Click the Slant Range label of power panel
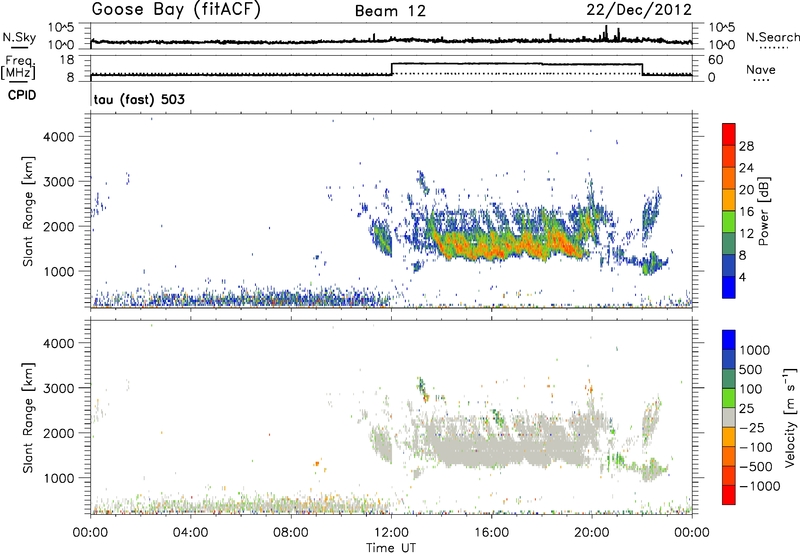 point(28,211)
